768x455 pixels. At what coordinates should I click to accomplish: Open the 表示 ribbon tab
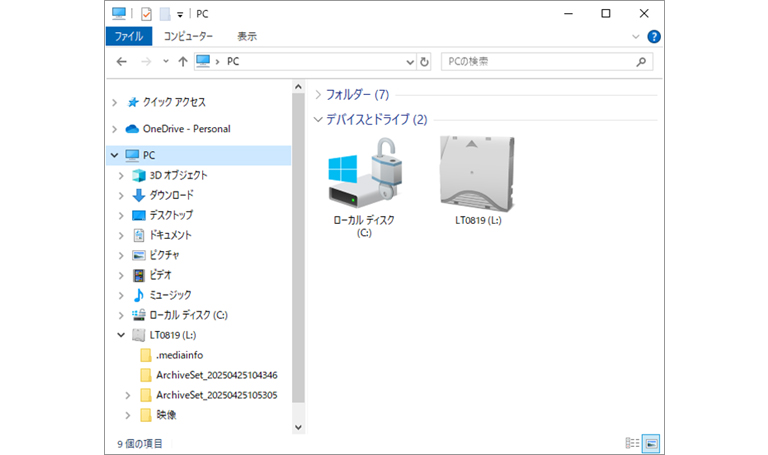[x=247, y=36]
